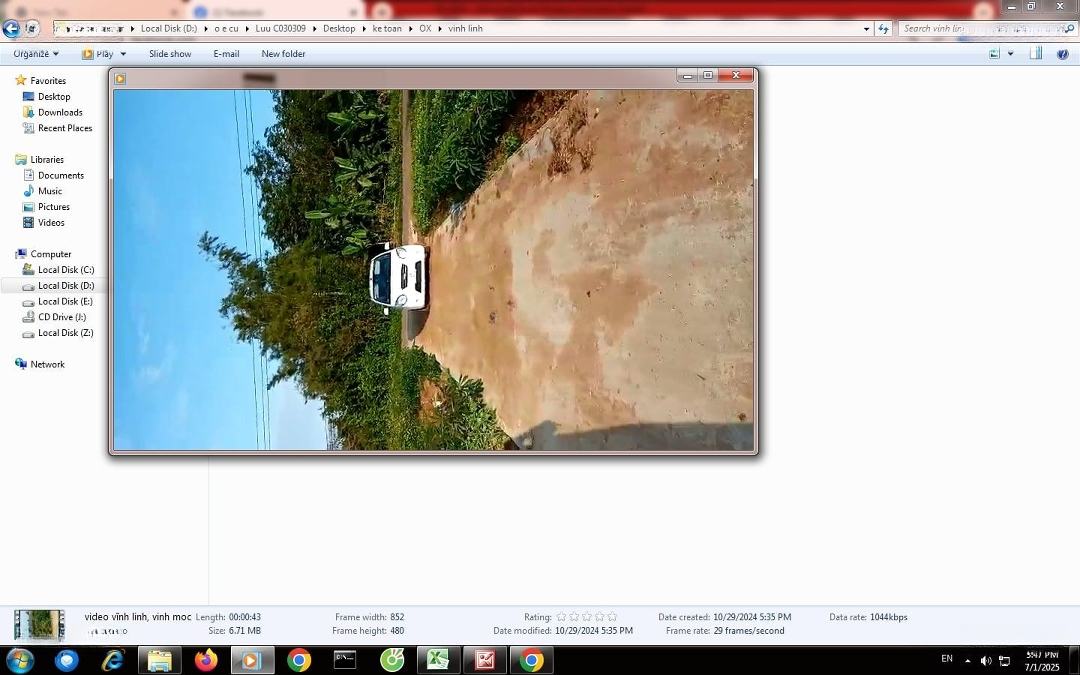Viewport: 1080px width, 675px height.
Task: Toggle the preview pane icon
Action: pos(1036,54)
